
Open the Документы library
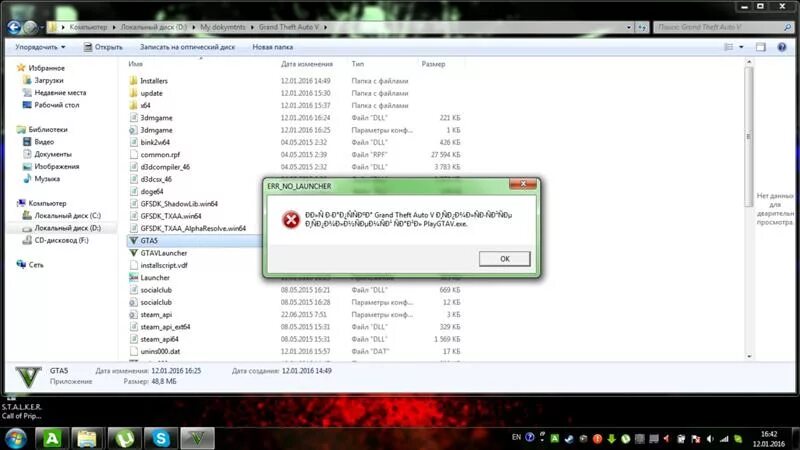[x=53, y=154]
